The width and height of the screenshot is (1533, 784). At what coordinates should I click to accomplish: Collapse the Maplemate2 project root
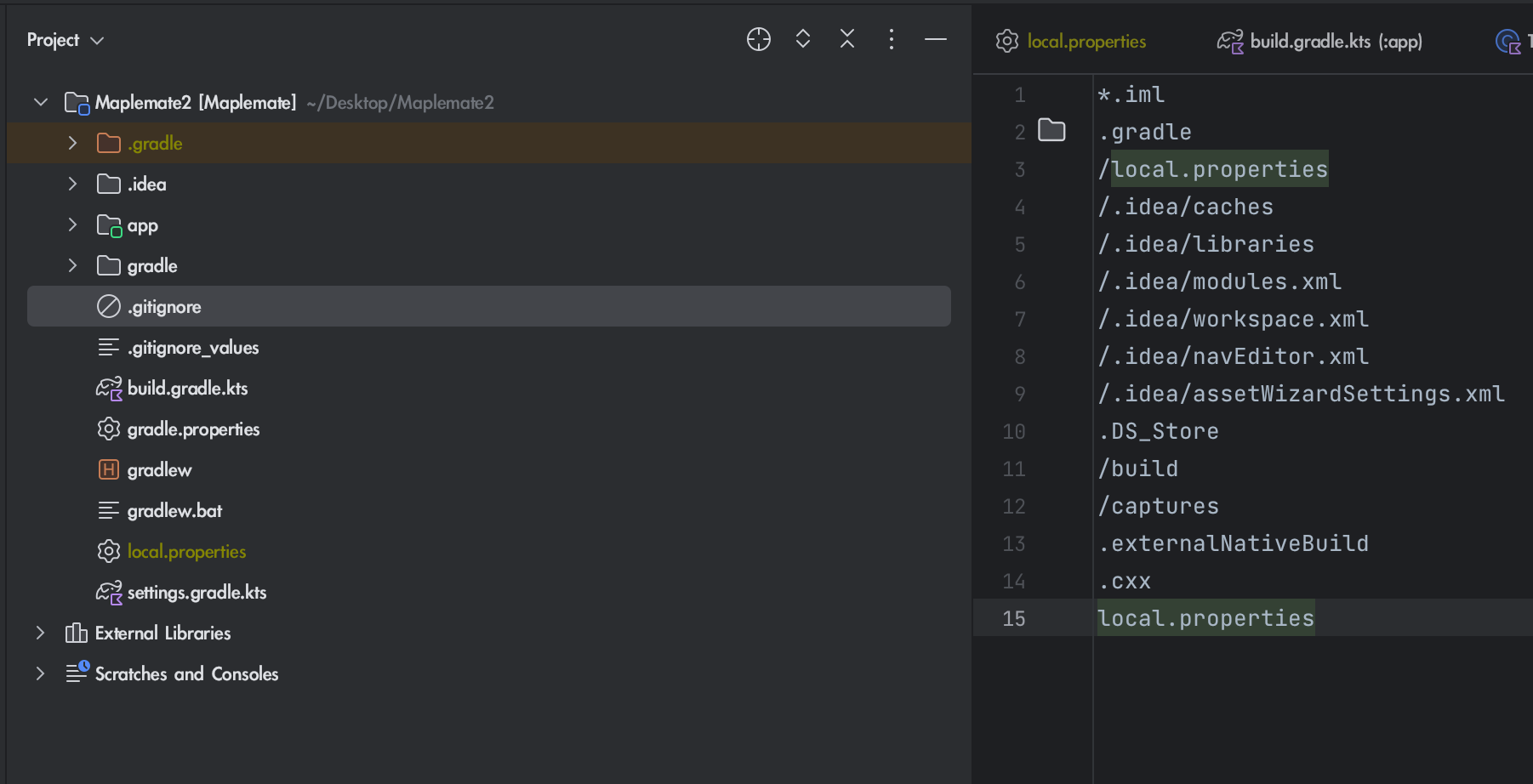pyautogui.click(x=41, y=102)
